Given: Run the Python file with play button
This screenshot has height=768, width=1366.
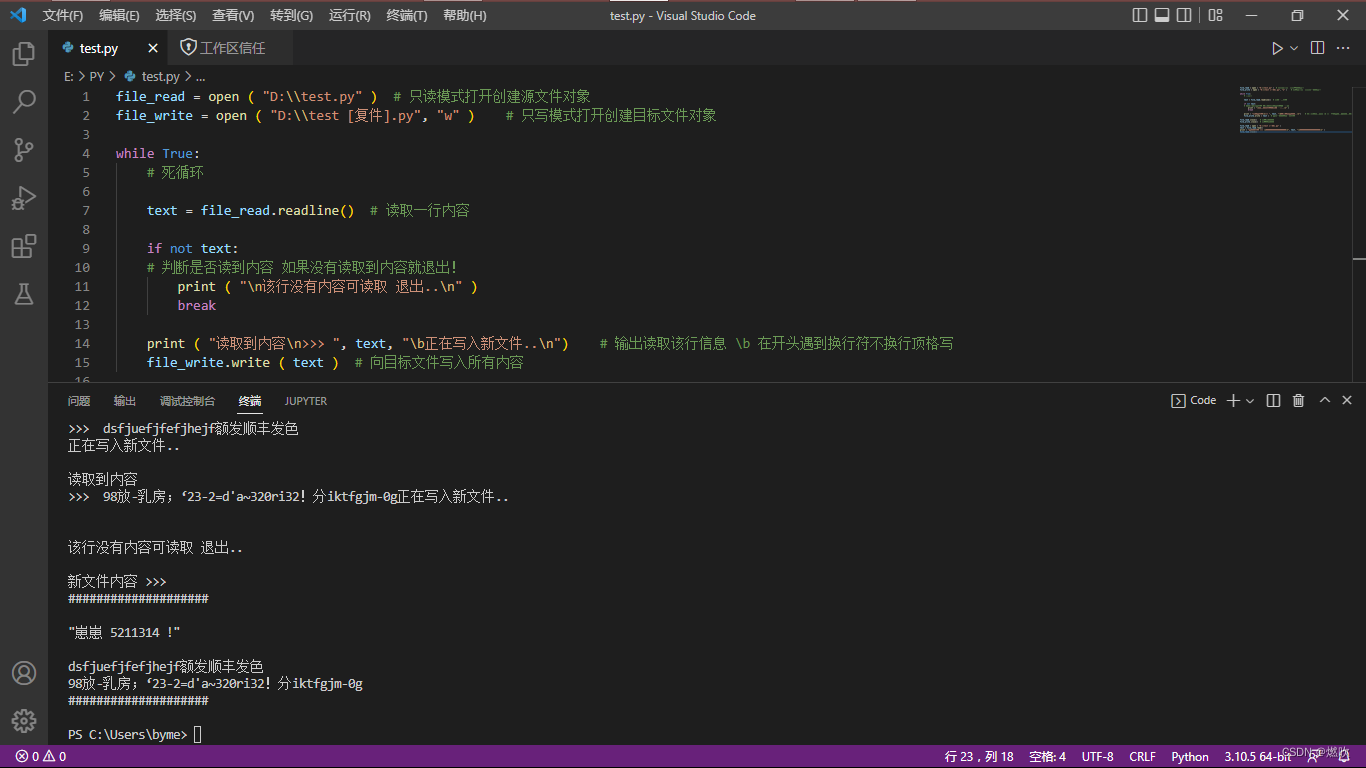Looking at the screenshot, I should coord(1277,48).
